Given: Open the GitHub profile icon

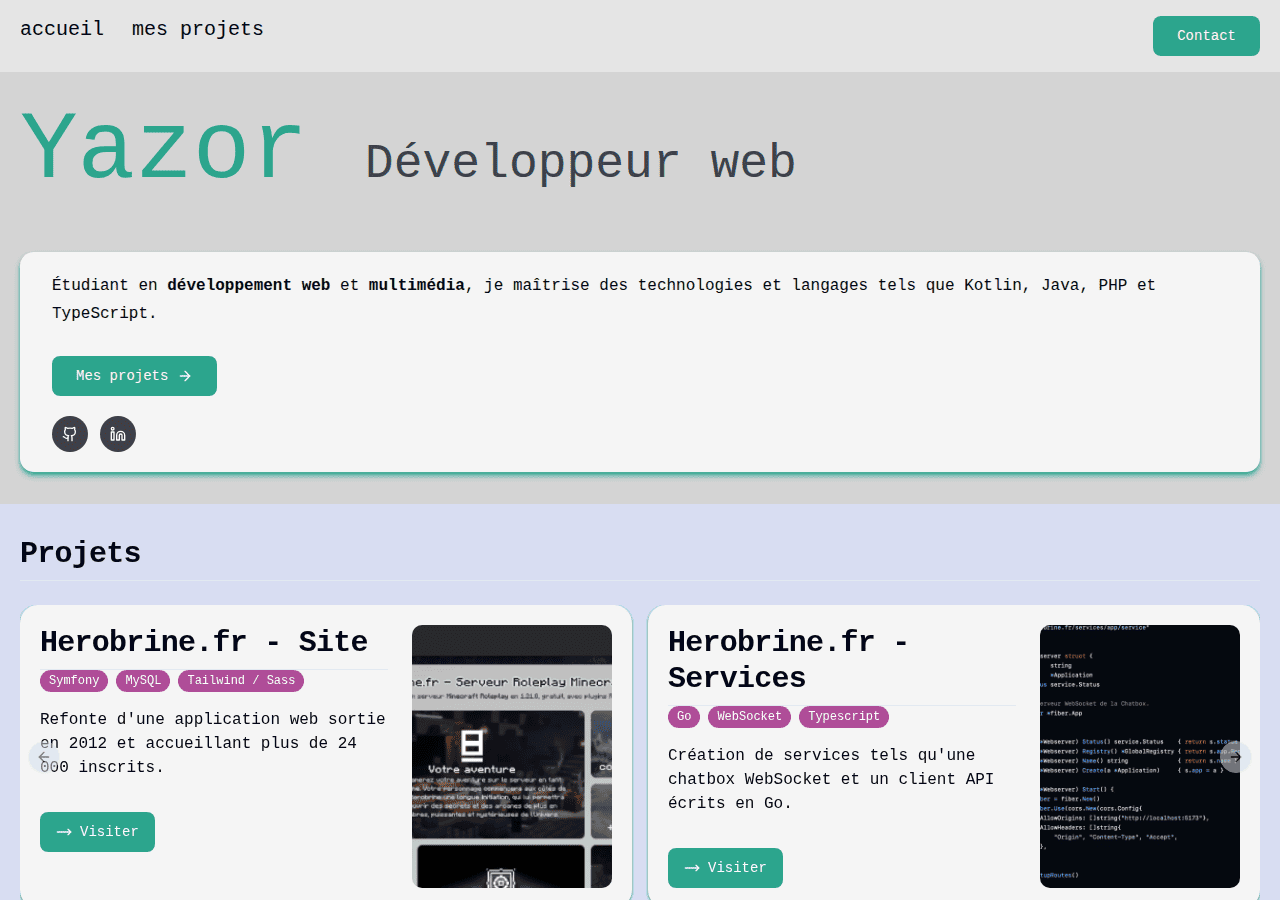Looking at the screenshot, I should click(70, 434).
